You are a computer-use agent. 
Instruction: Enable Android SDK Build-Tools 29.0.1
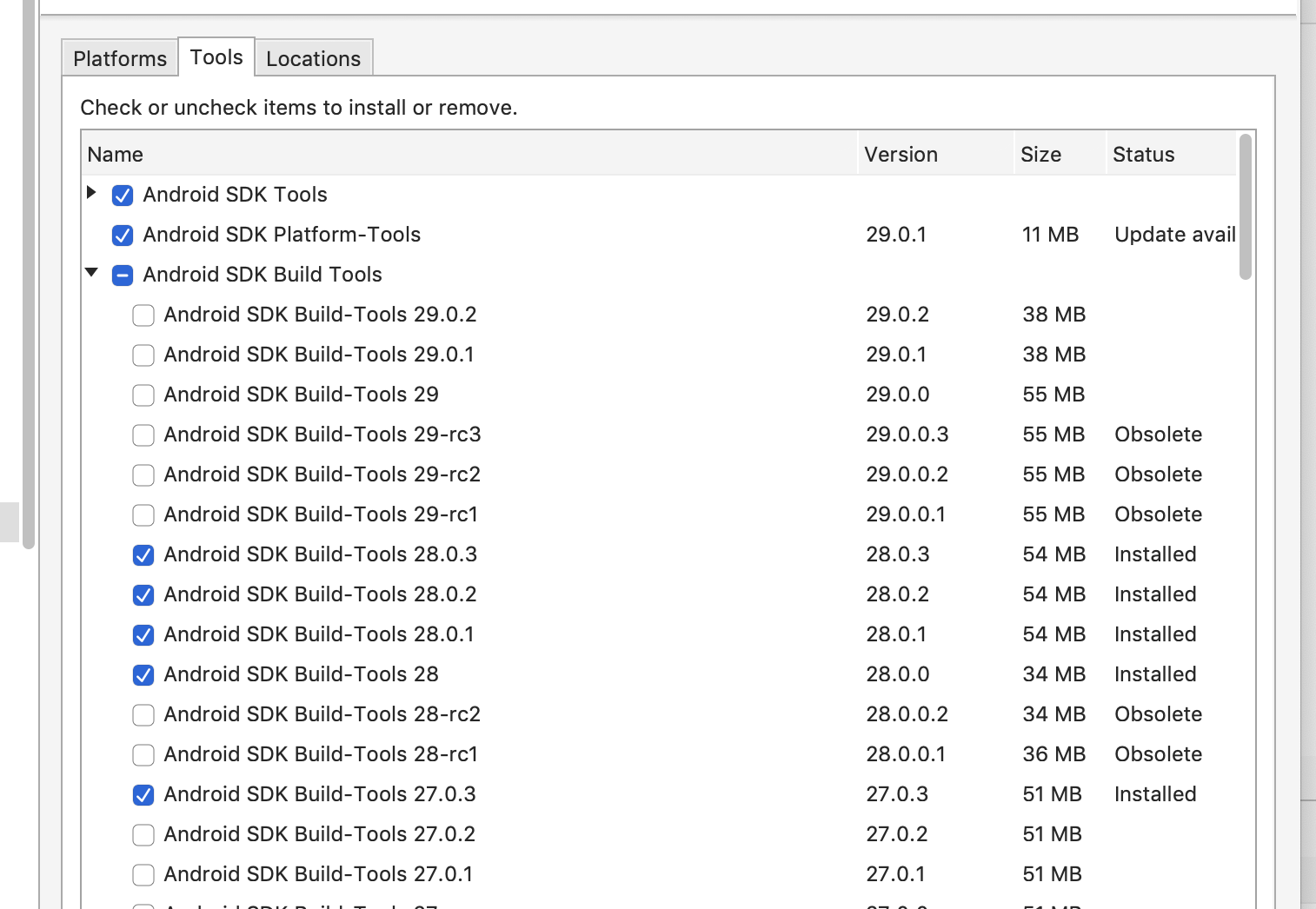143,355
